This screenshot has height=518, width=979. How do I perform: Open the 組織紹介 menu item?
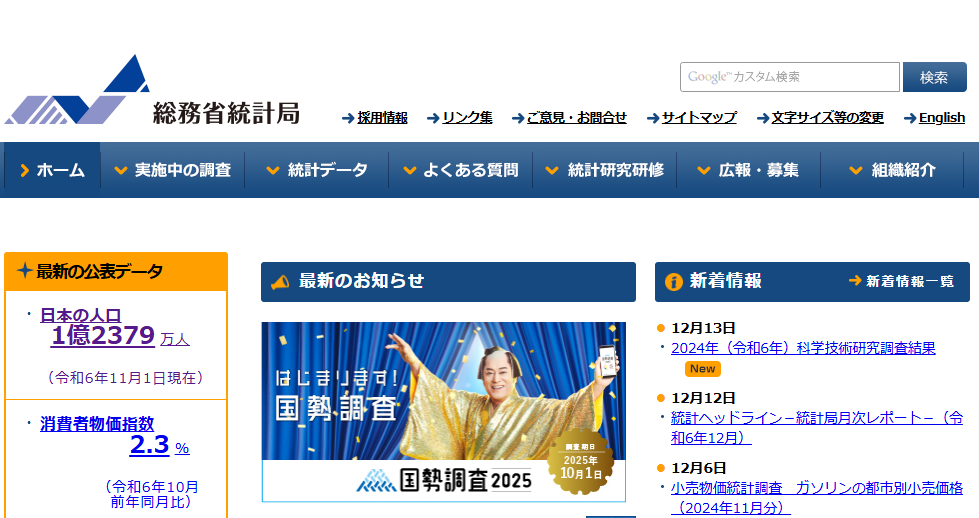(x=893, y=170)
